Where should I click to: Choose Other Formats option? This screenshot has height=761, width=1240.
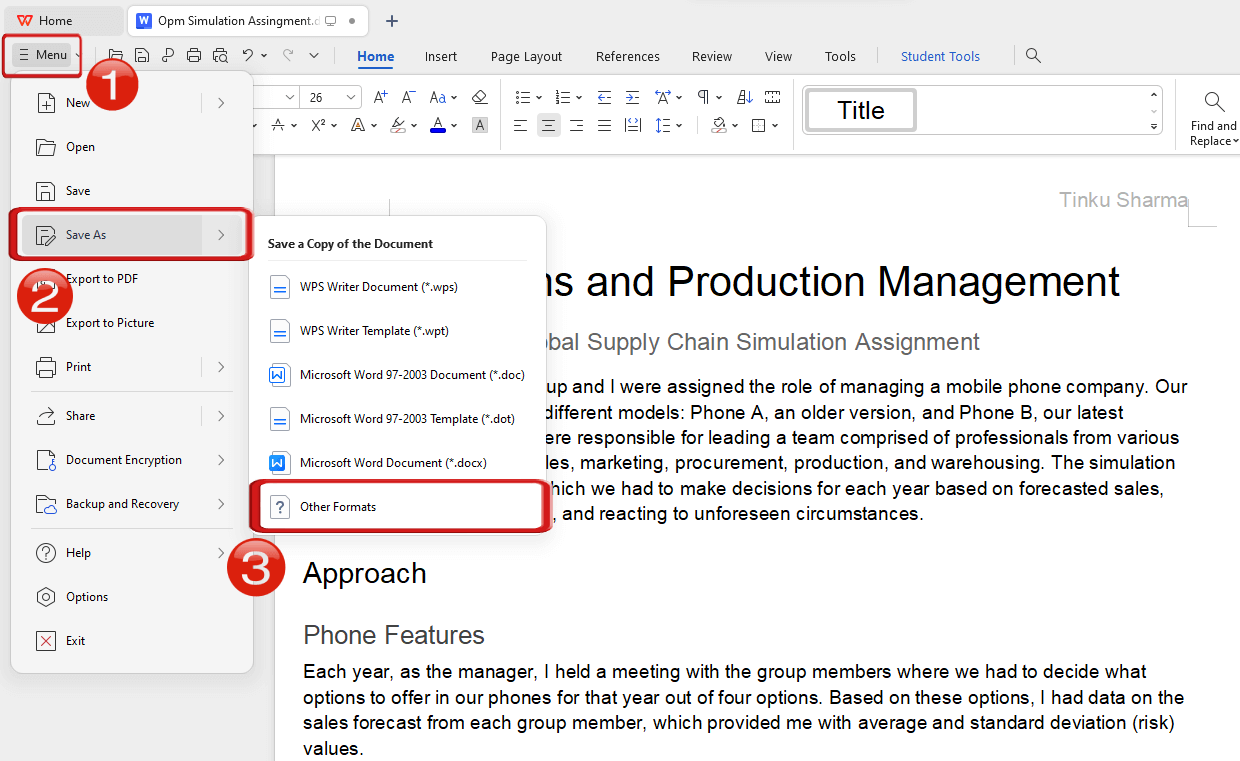(398, 507)
